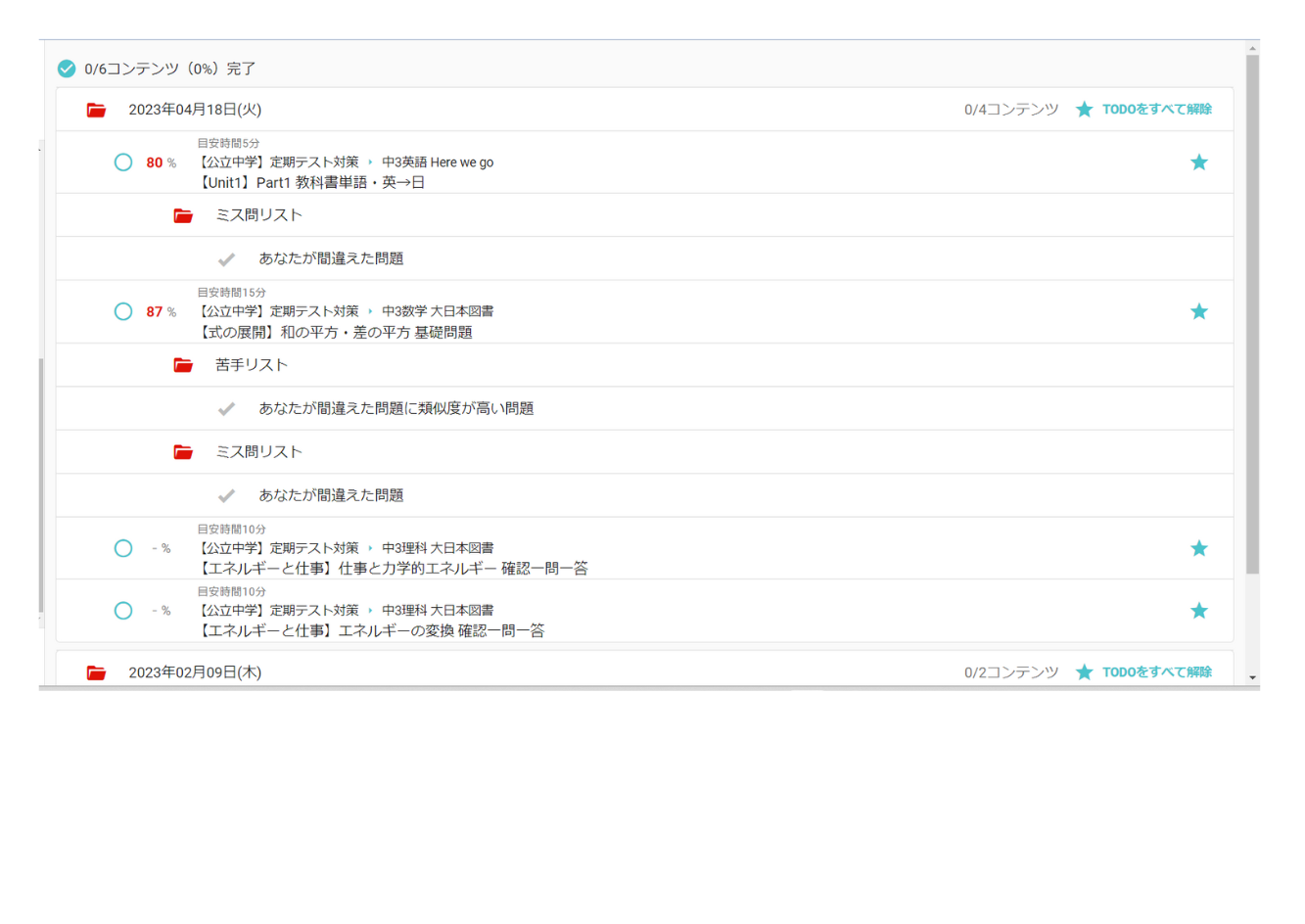Select the circle for the 87% math item
This screenshot has height=924, width=1305.
click(123, 311)
